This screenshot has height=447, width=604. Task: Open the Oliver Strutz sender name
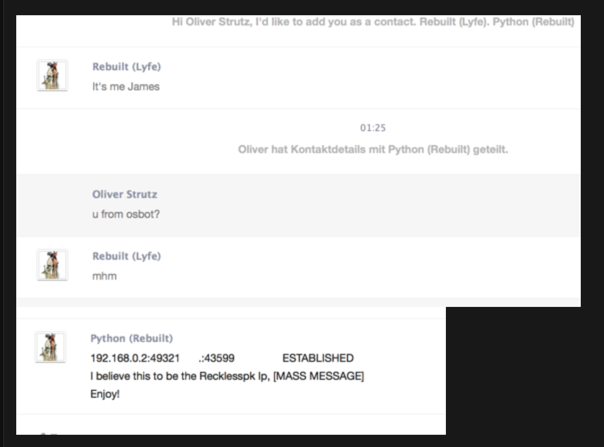pos(124,194)
